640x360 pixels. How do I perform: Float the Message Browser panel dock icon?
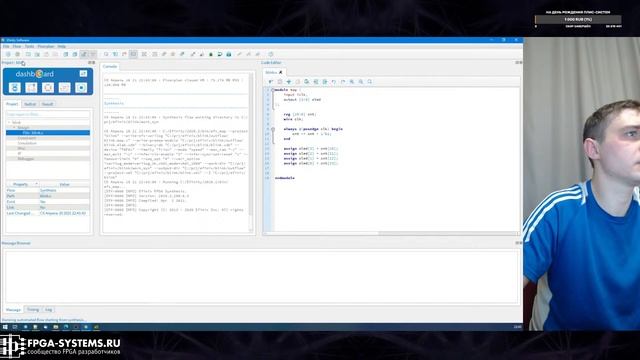pyautogui.click(x=517, y=243)
